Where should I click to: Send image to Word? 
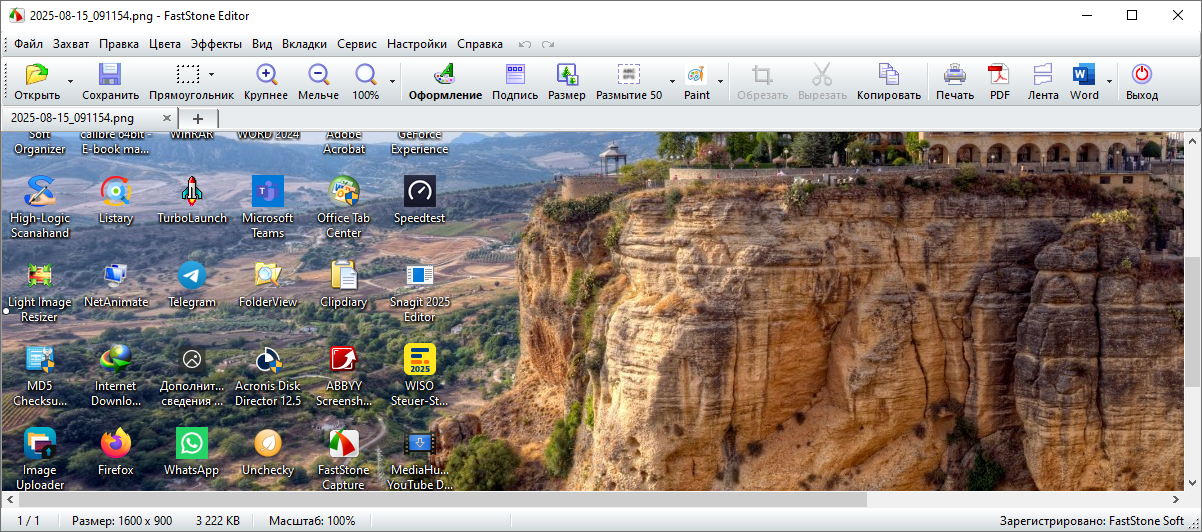1084,82
